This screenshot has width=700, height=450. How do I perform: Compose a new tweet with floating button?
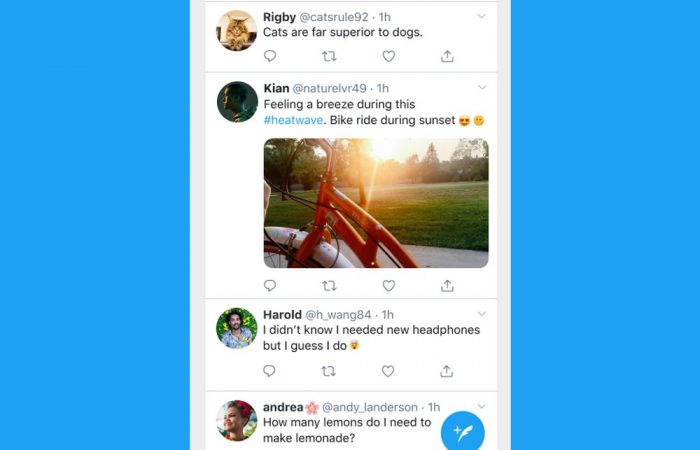tap(463, 432)
